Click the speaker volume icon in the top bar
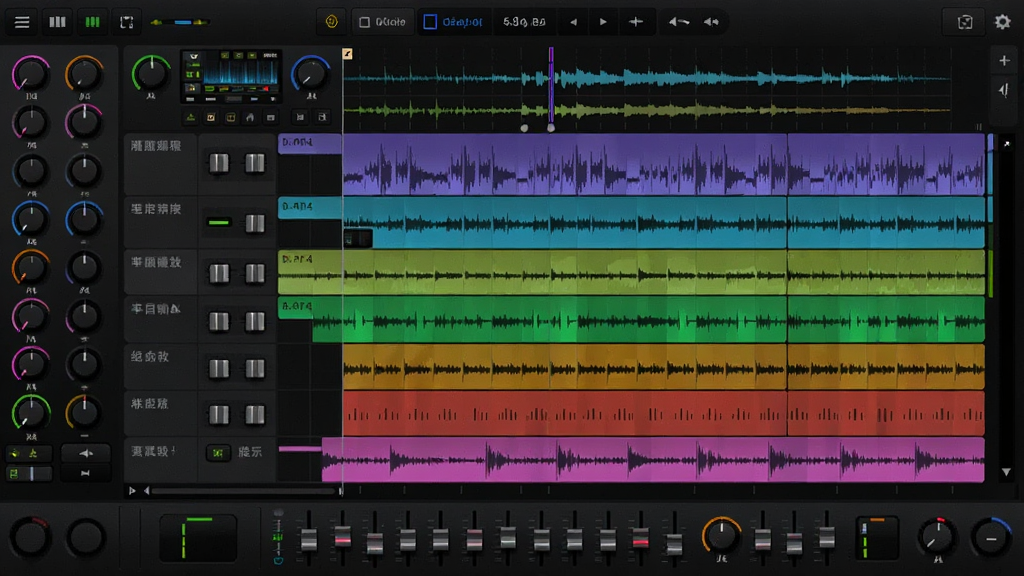 tap(711, 22)
